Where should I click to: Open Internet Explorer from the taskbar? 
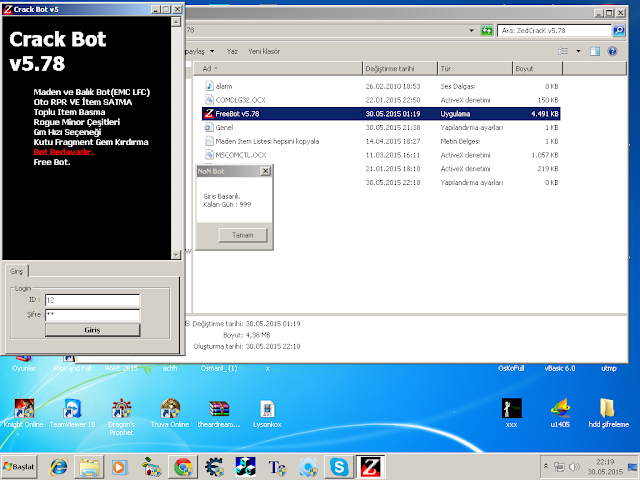[58, 467]
